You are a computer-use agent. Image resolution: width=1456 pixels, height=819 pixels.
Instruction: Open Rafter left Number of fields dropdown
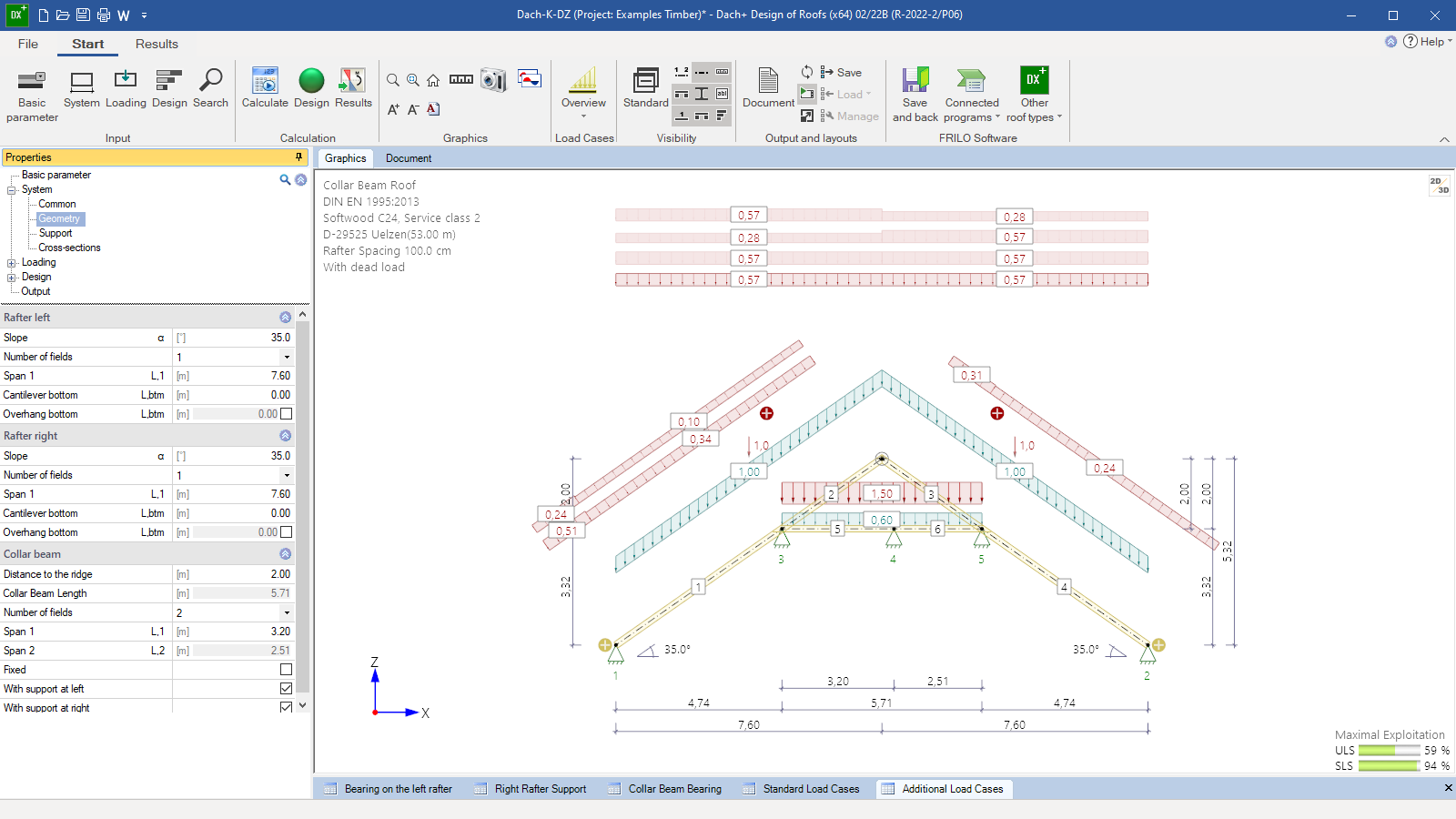287,357
